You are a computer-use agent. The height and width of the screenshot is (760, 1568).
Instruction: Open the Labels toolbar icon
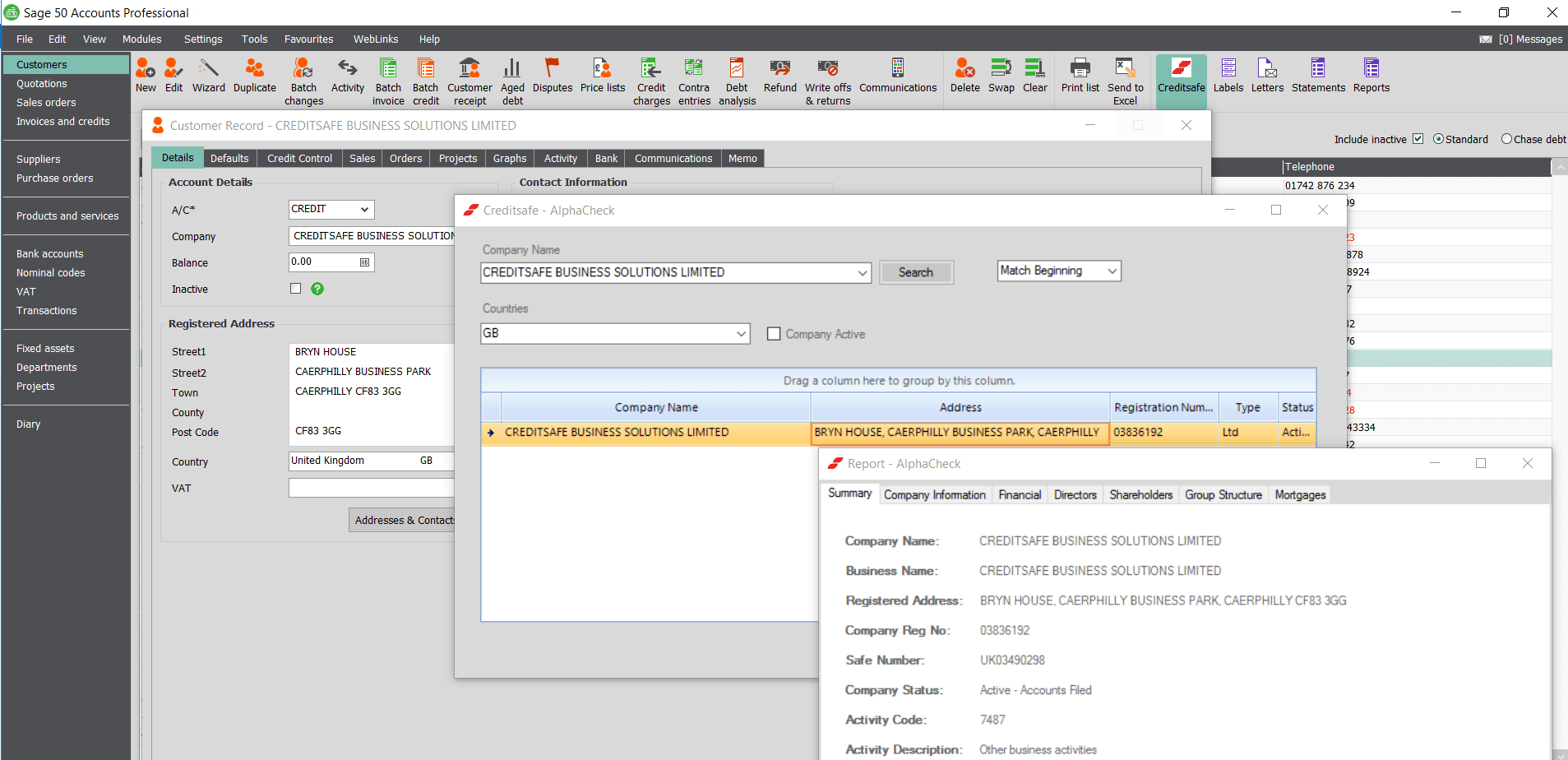1228,75
